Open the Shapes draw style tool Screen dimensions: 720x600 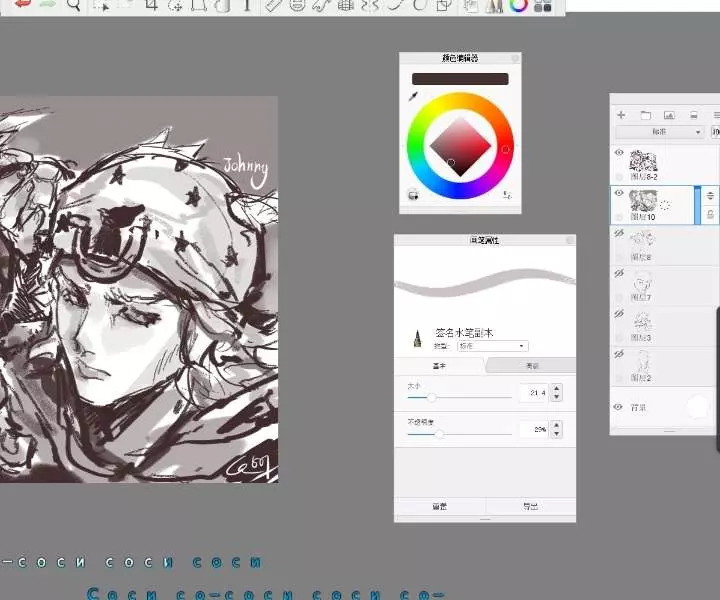click(x=444, y=6)
